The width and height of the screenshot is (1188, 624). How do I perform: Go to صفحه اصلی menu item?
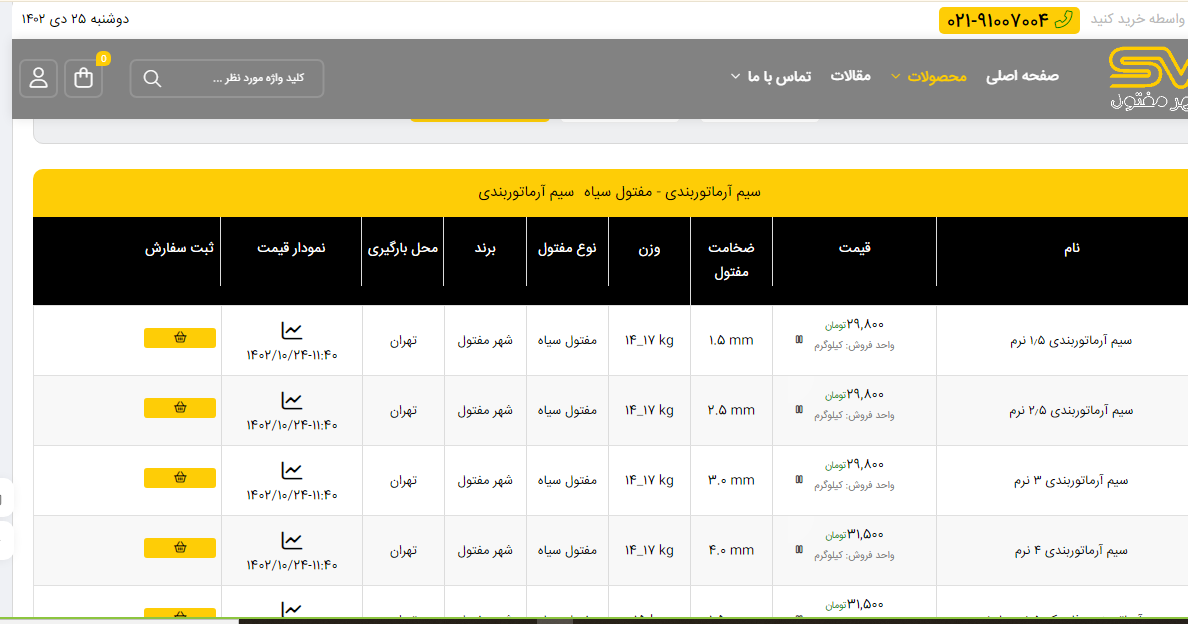pyautogui.click(x=1022, y=76)
